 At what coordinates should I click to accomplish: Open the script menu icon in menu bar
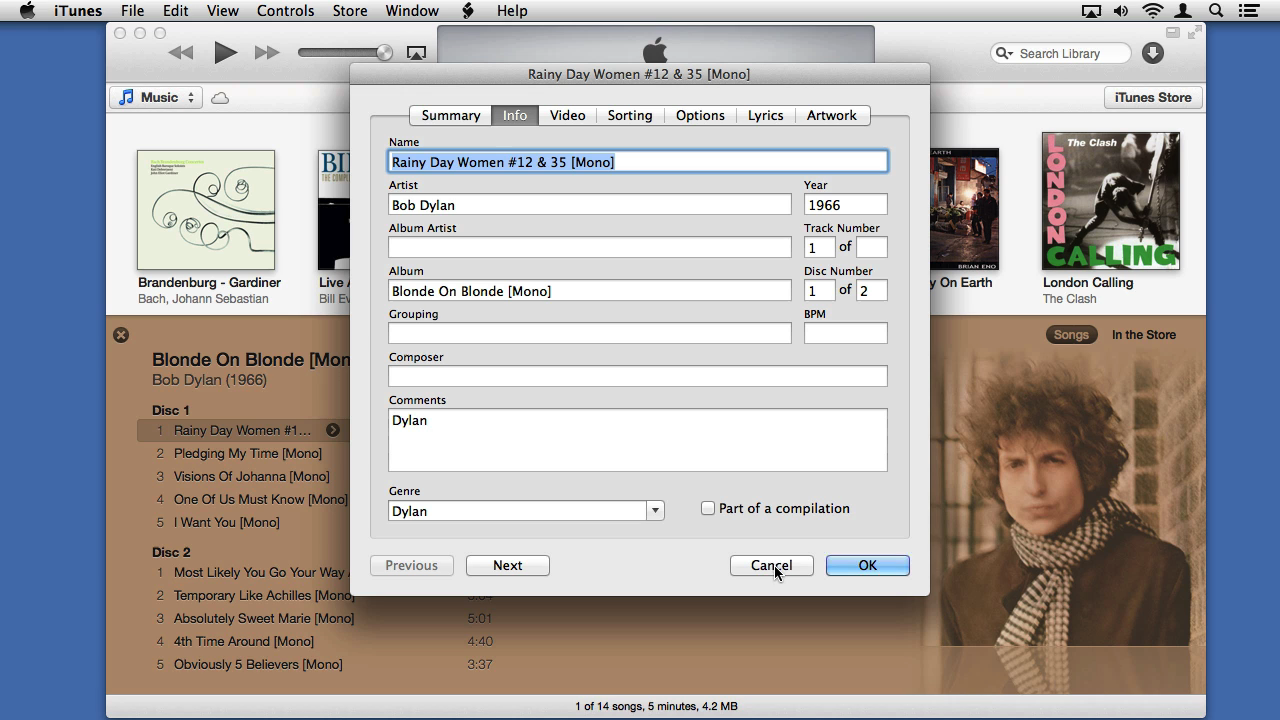click(x=468, y=11)
